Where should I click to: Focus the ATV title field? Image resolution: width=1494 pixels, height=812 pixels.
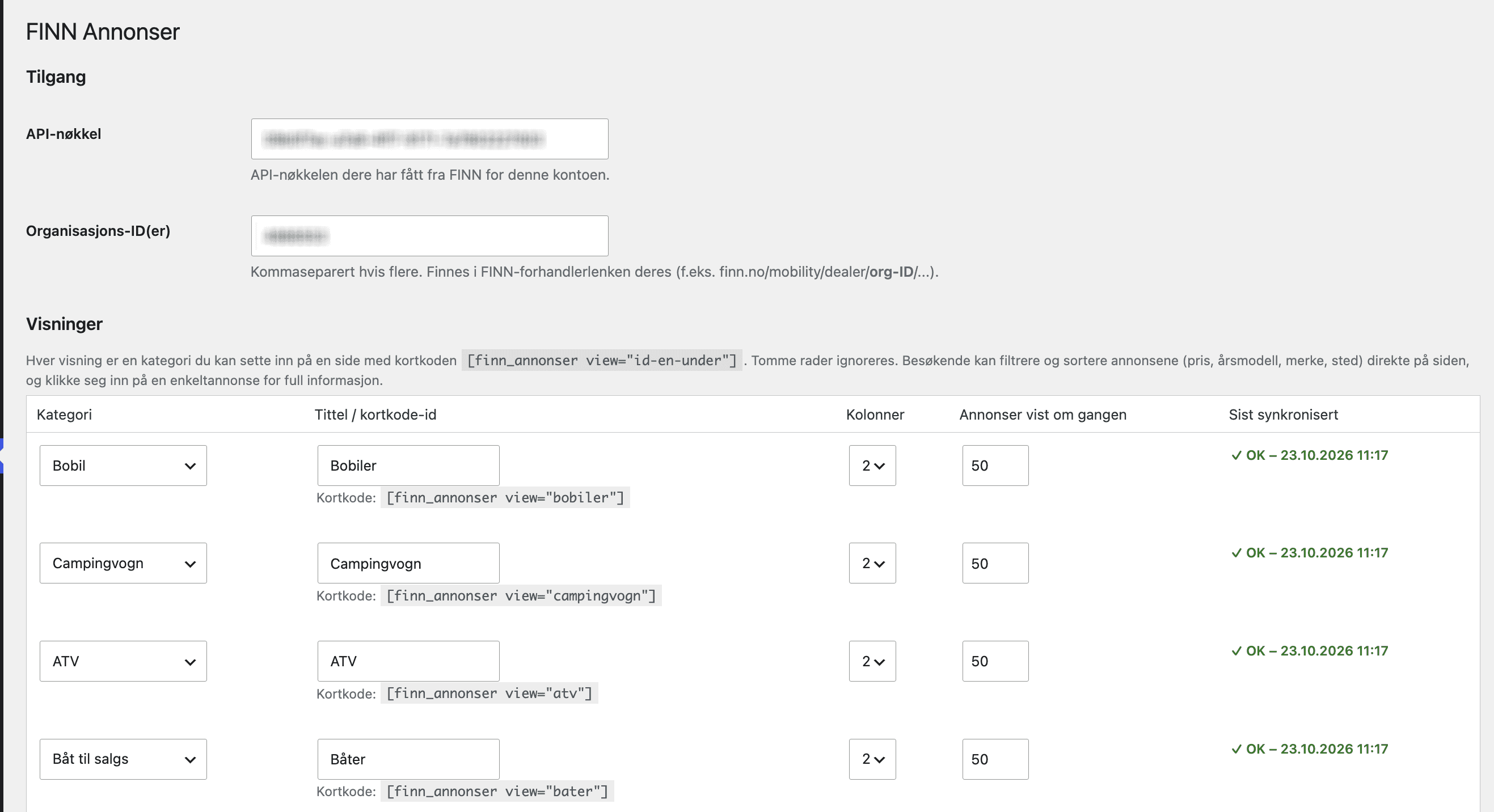[408, 661]
